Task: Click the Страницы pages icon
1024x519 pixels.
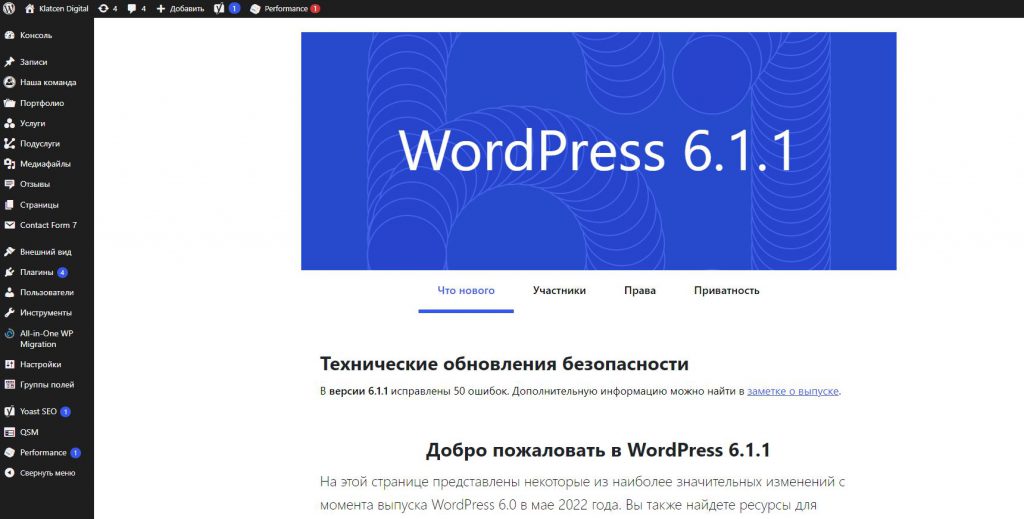Action: point(9,205)
